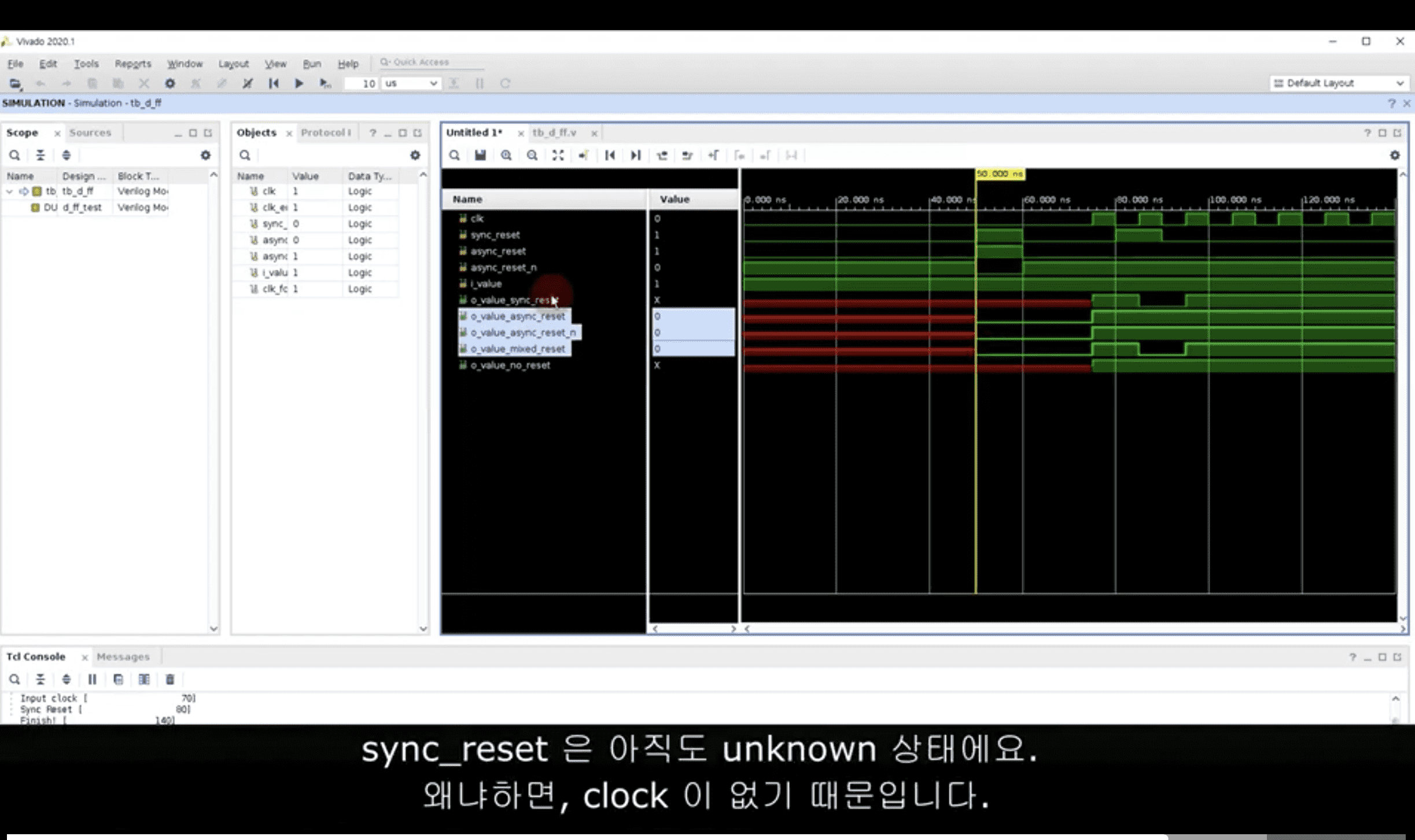This screenshot has width=1415, height=840.
Task: Pause Tcl Console output
Action: (x=92, y=679)
